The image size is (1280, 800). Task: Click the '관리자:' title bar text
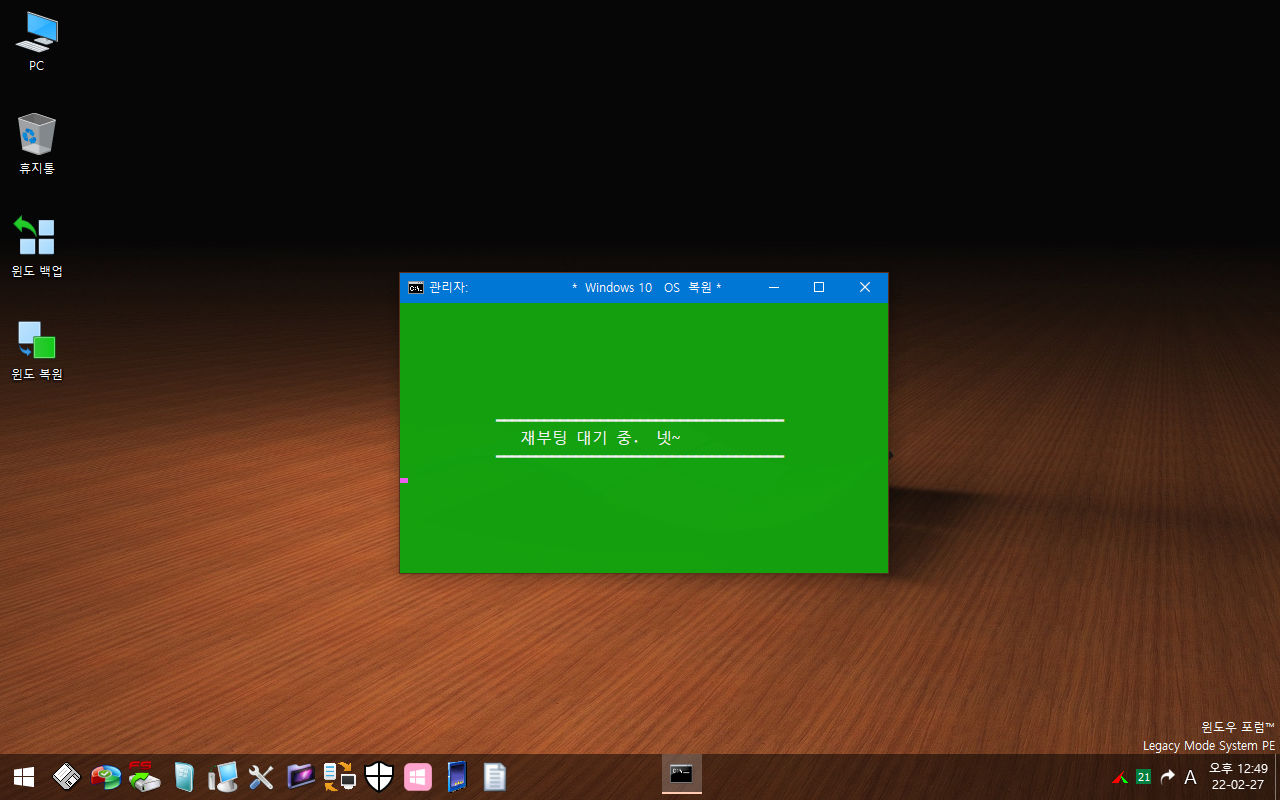pos(448,288)
